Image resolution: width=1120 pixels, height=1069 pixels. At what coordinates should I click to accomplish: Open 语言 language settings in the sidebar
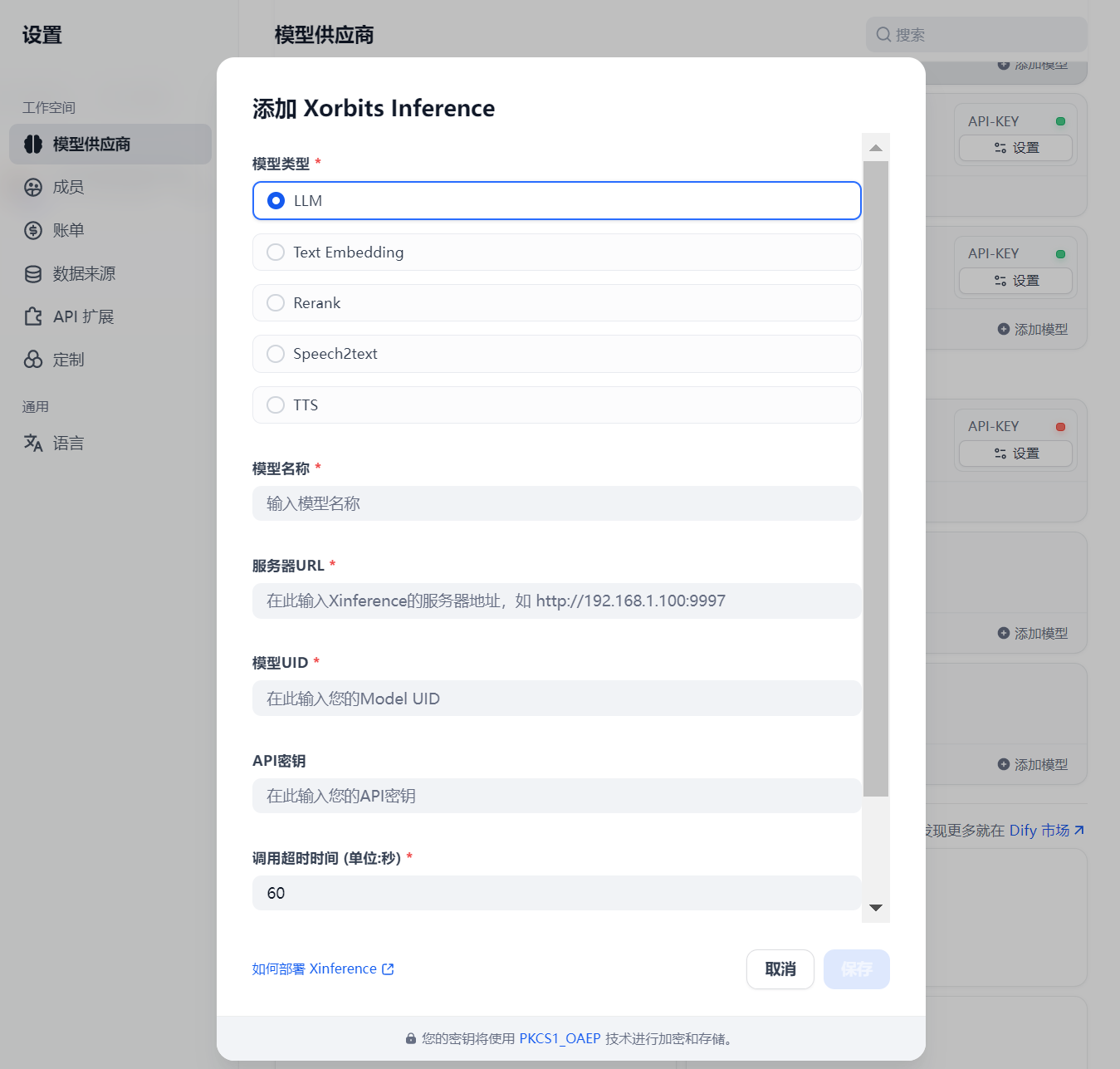click(110, 444)
